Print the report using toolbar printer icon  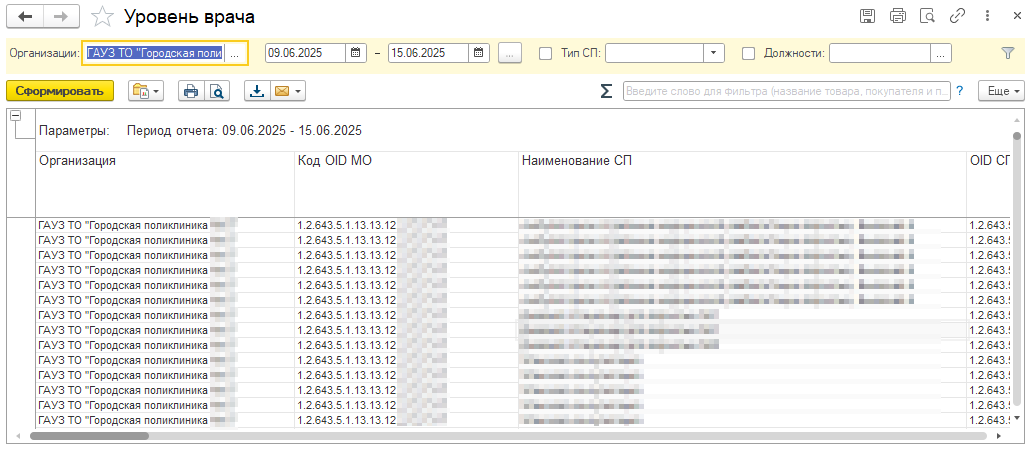click(191, 91)
